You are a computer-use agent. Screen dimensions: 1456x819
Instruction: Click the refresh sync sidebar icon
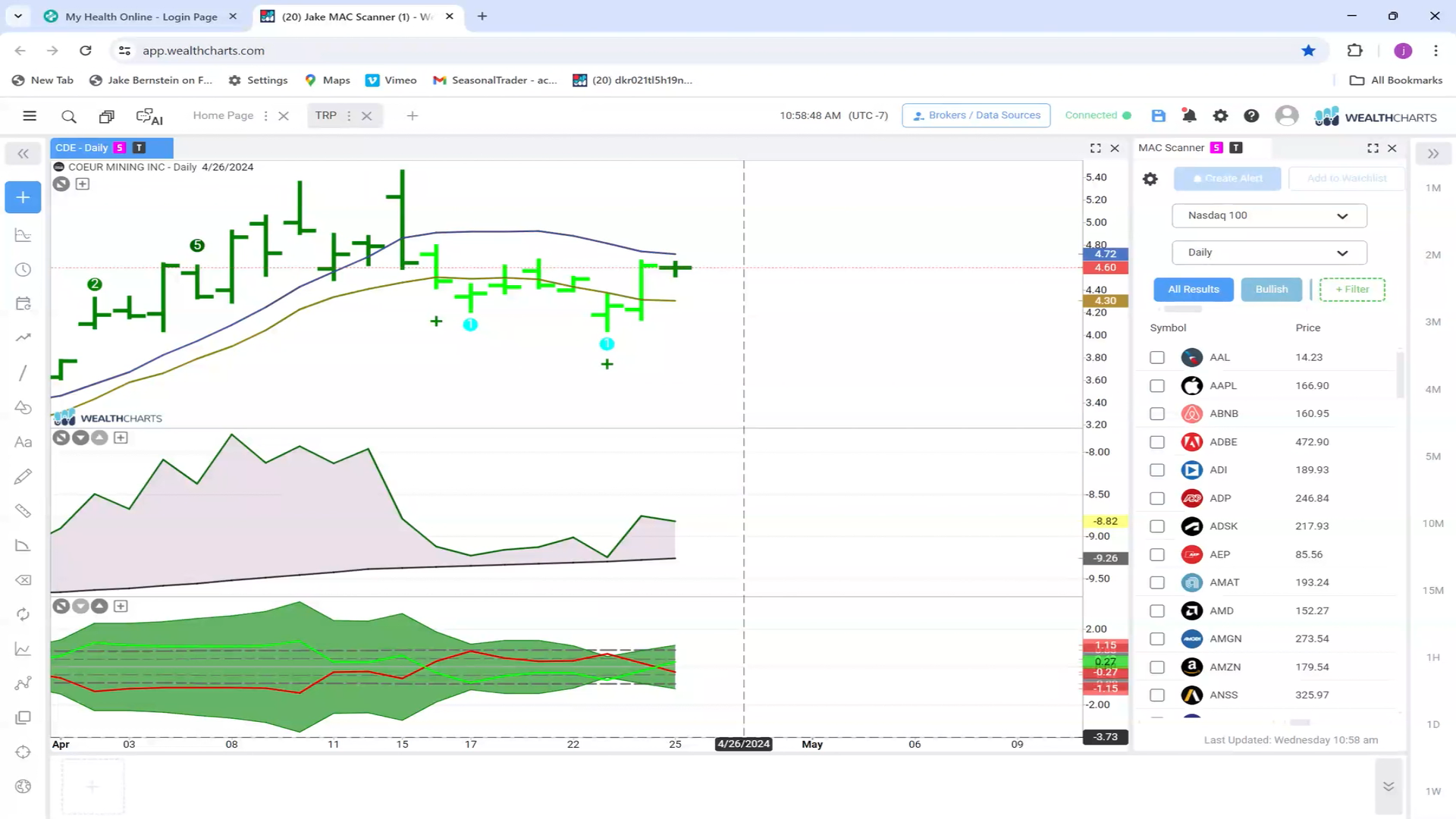point(23,614)
